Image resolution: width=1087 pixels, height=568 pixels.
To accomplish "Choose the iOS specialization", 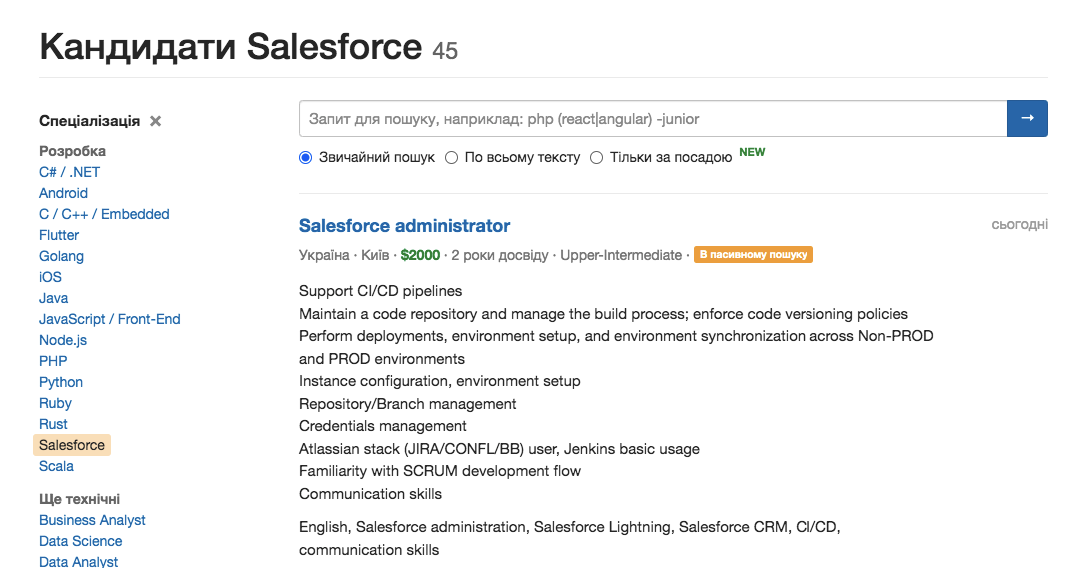I will pyautogui.click(x=50, y=277).
